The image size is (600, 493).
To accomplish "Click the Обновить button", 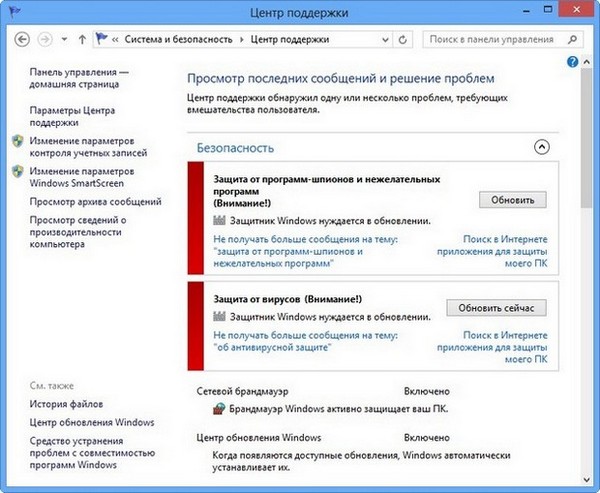I will point(512,200).
